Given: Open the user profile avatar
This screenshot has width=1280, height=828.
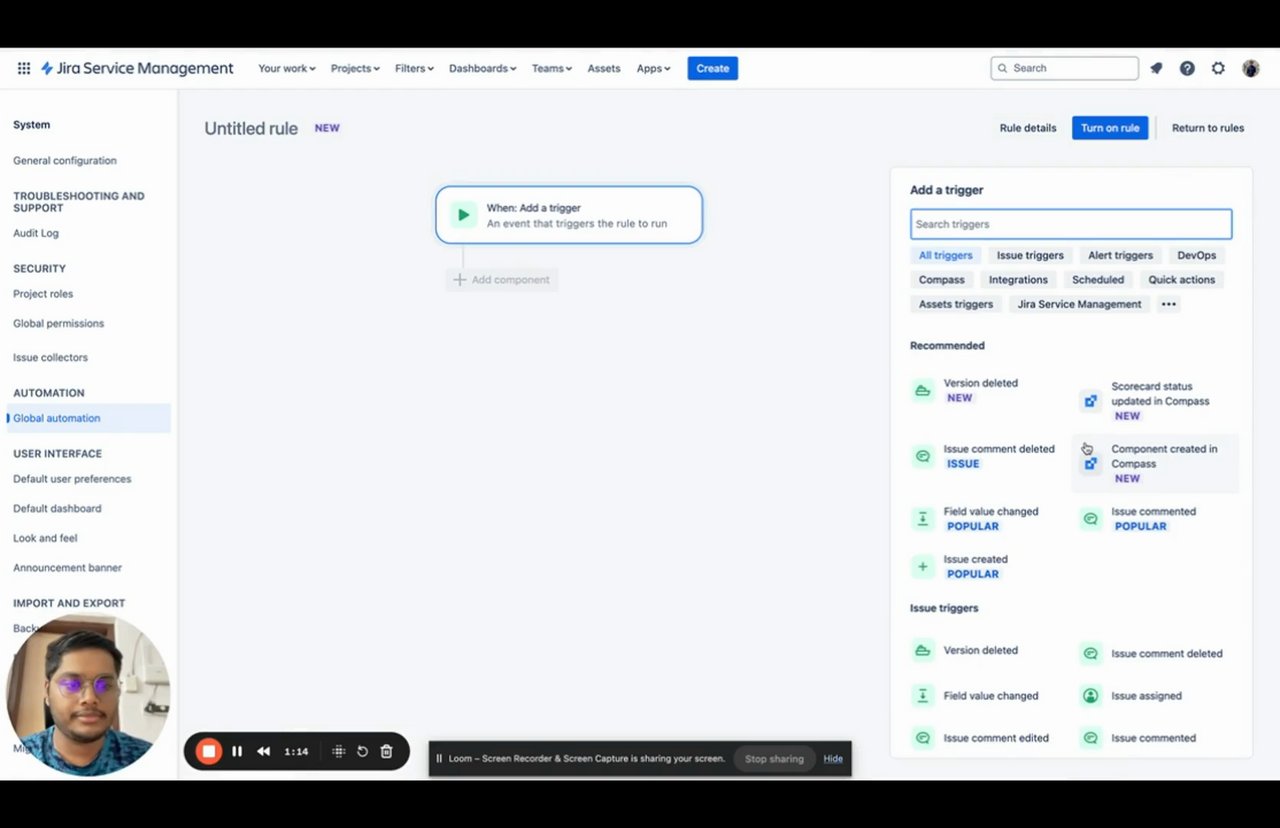Looking at the screenshot, I should (x=1251, y=68).
